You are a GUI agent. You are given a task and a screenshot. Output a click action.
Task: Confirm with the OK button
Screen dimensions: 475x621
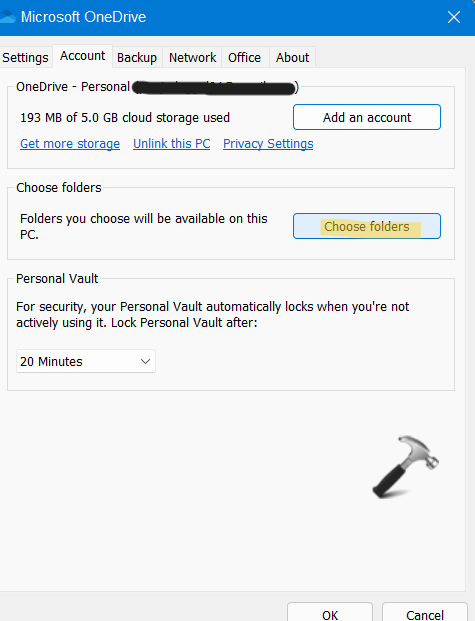point(330,612)
